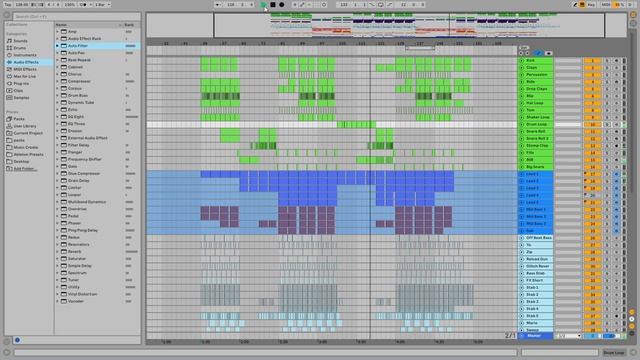Toggle the Off Beat Bass track activator
This screenshot has width=640, height=360.
tap(592, 238)
